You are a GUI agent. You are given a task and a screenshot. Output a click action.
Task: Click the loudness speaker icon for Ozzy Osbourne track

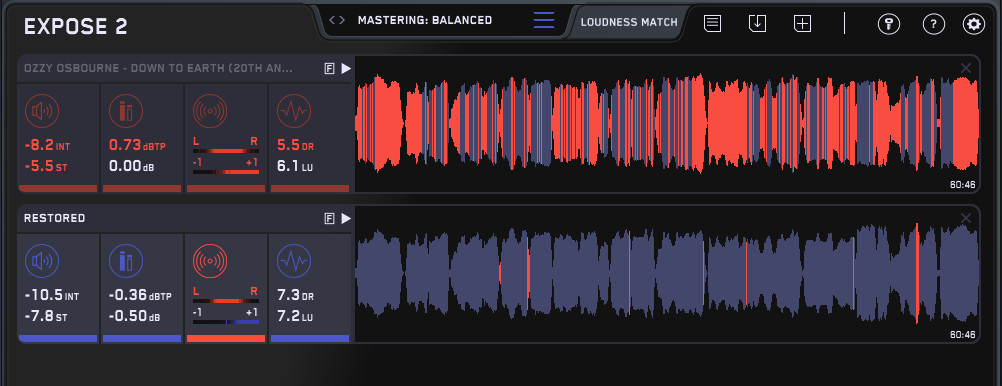(42, 111)
